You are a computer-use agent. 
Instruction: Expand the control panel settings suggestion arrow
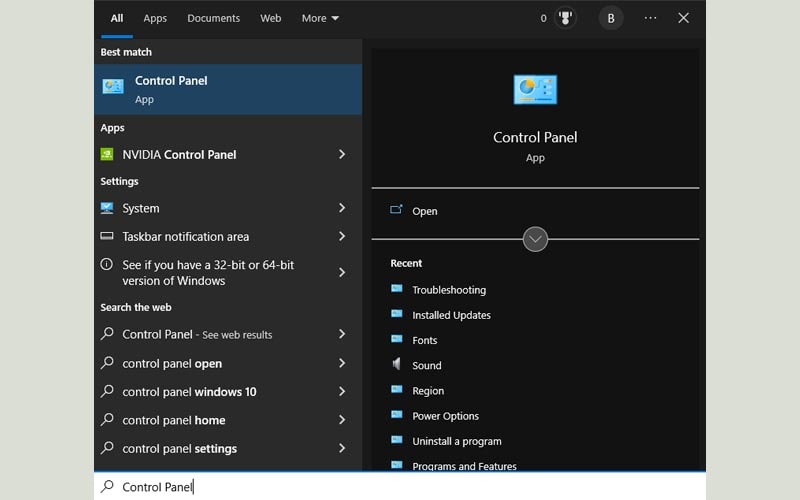click(342, 448)
